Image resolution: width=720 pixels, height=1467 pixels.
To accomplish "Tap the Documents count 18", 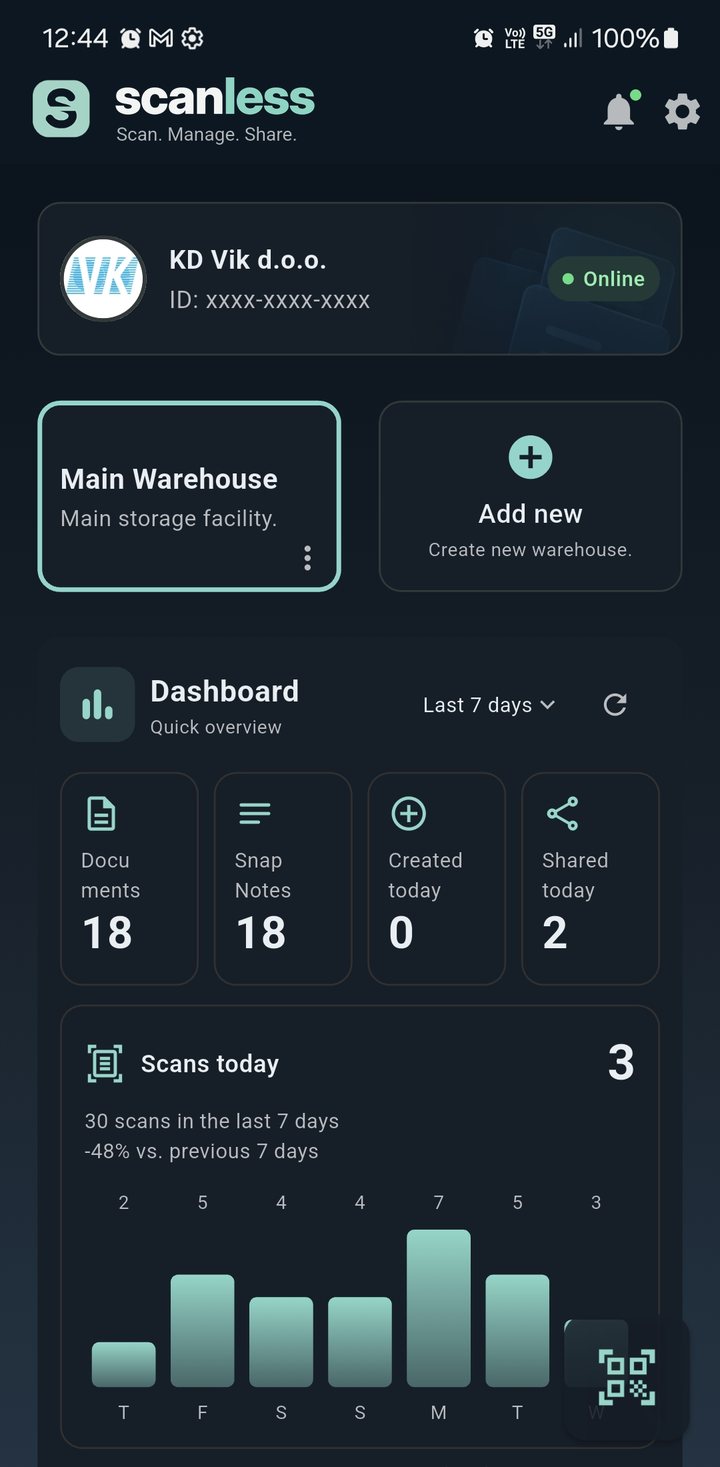I will tap(107, 933).
